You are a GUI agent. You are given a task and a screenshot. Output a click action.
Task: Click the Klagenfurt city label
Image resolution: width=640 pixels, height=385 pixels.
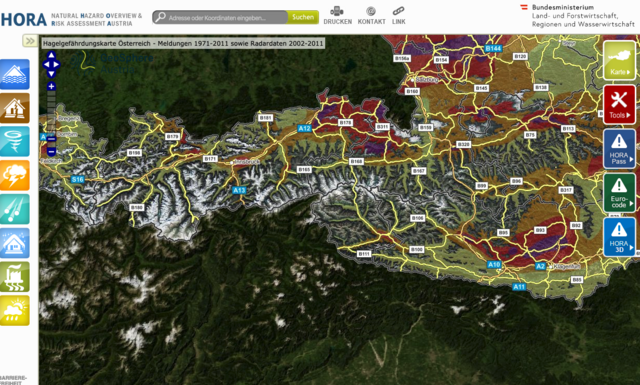click(x=566, y=266)
